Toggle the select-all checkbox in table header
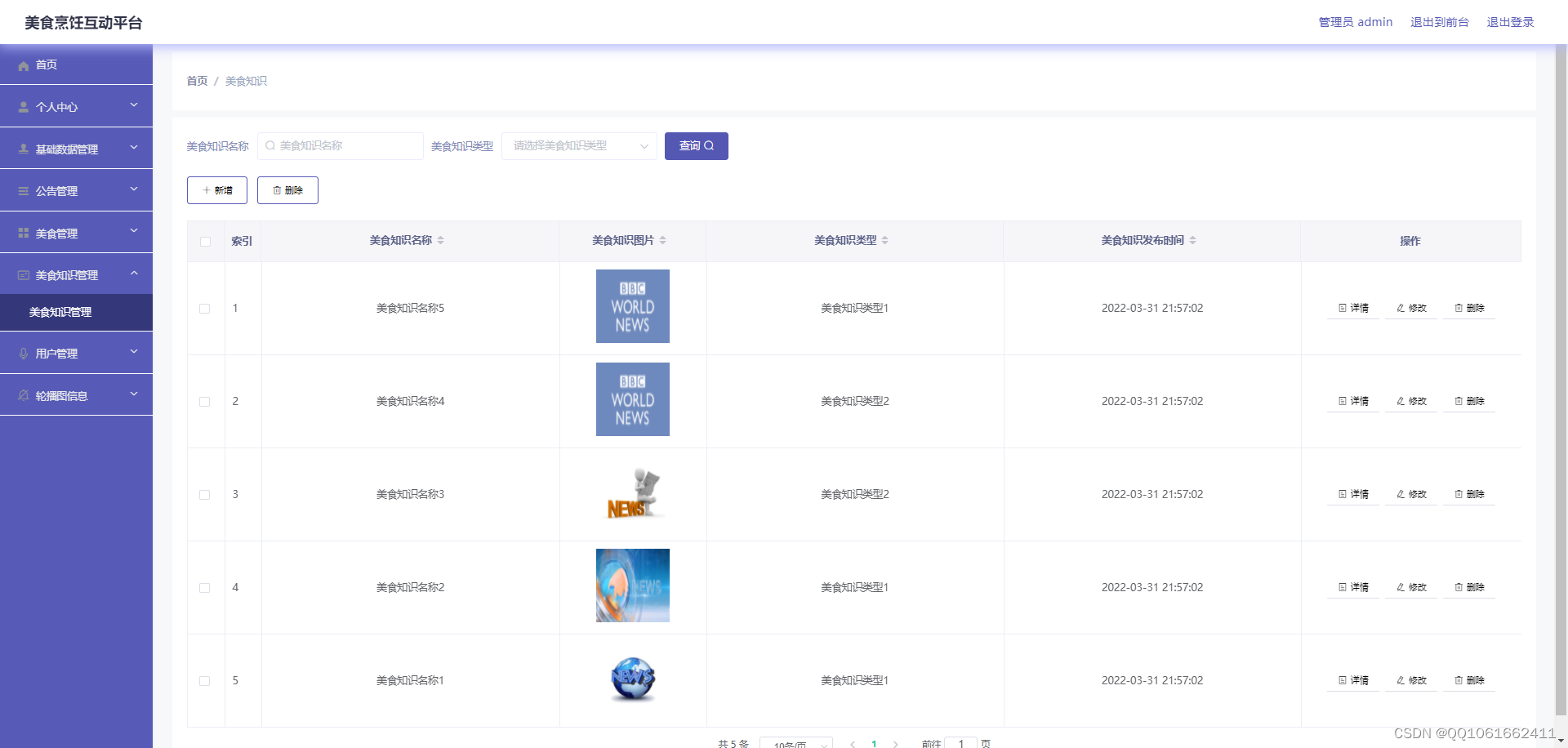Screen dimensions: 1568x748 (x=205, y=241)
